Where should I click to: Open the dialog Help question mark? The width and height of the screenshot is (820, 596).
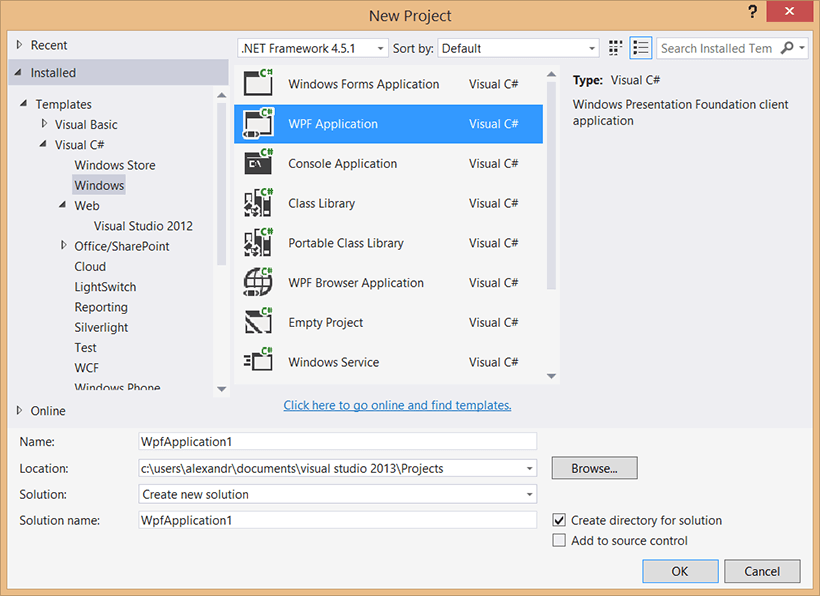753,12
